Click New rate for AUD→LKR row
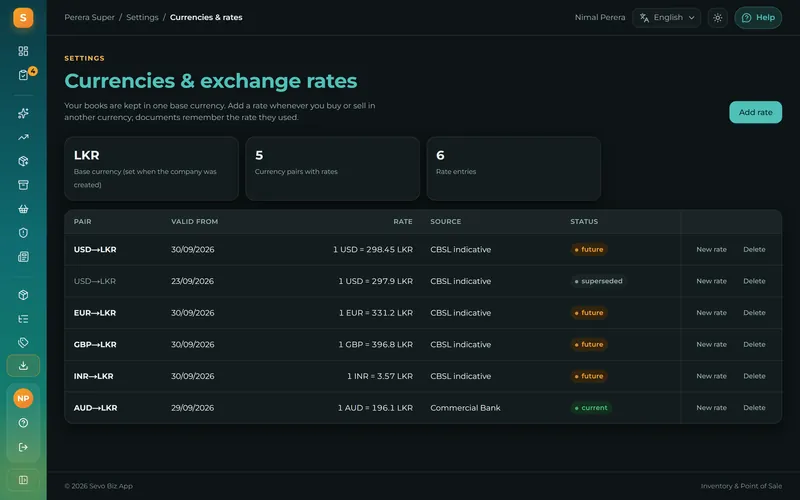 pos(711,408)
